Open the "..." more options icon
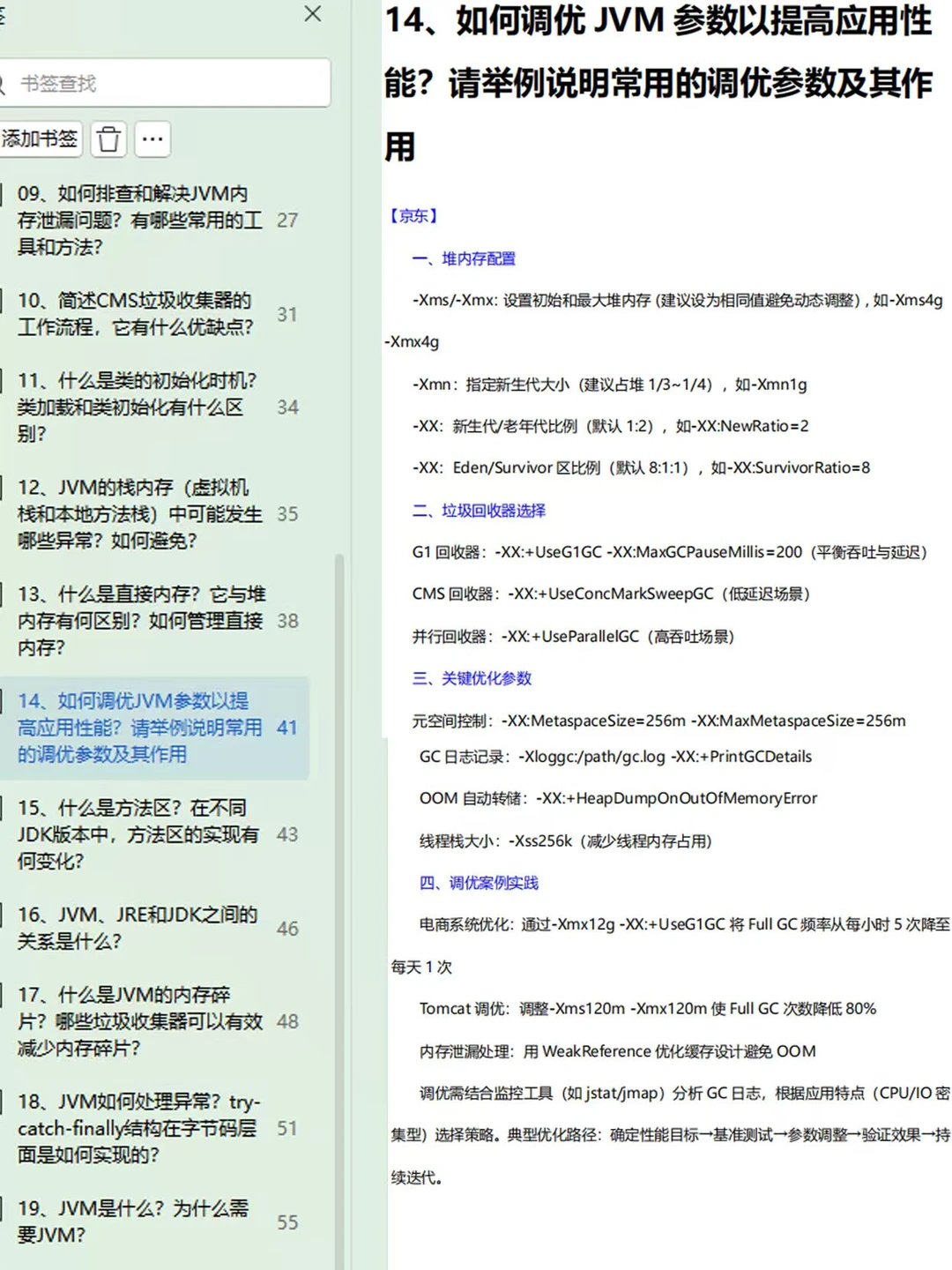 (x=152, y=139)
